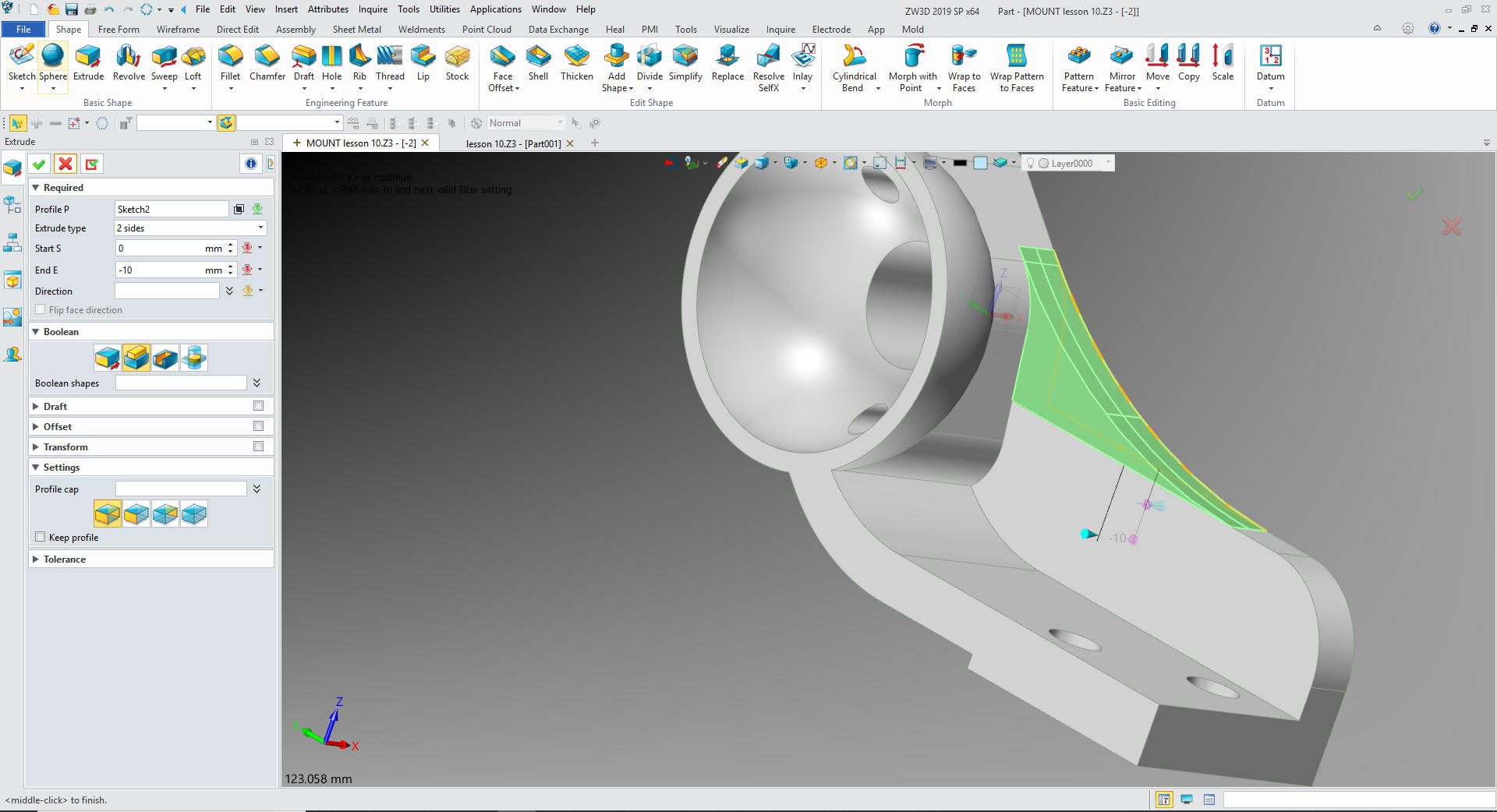Toggle the Offset section checkbox
The width and height of the screenshot is (1497, 812).
258,426
